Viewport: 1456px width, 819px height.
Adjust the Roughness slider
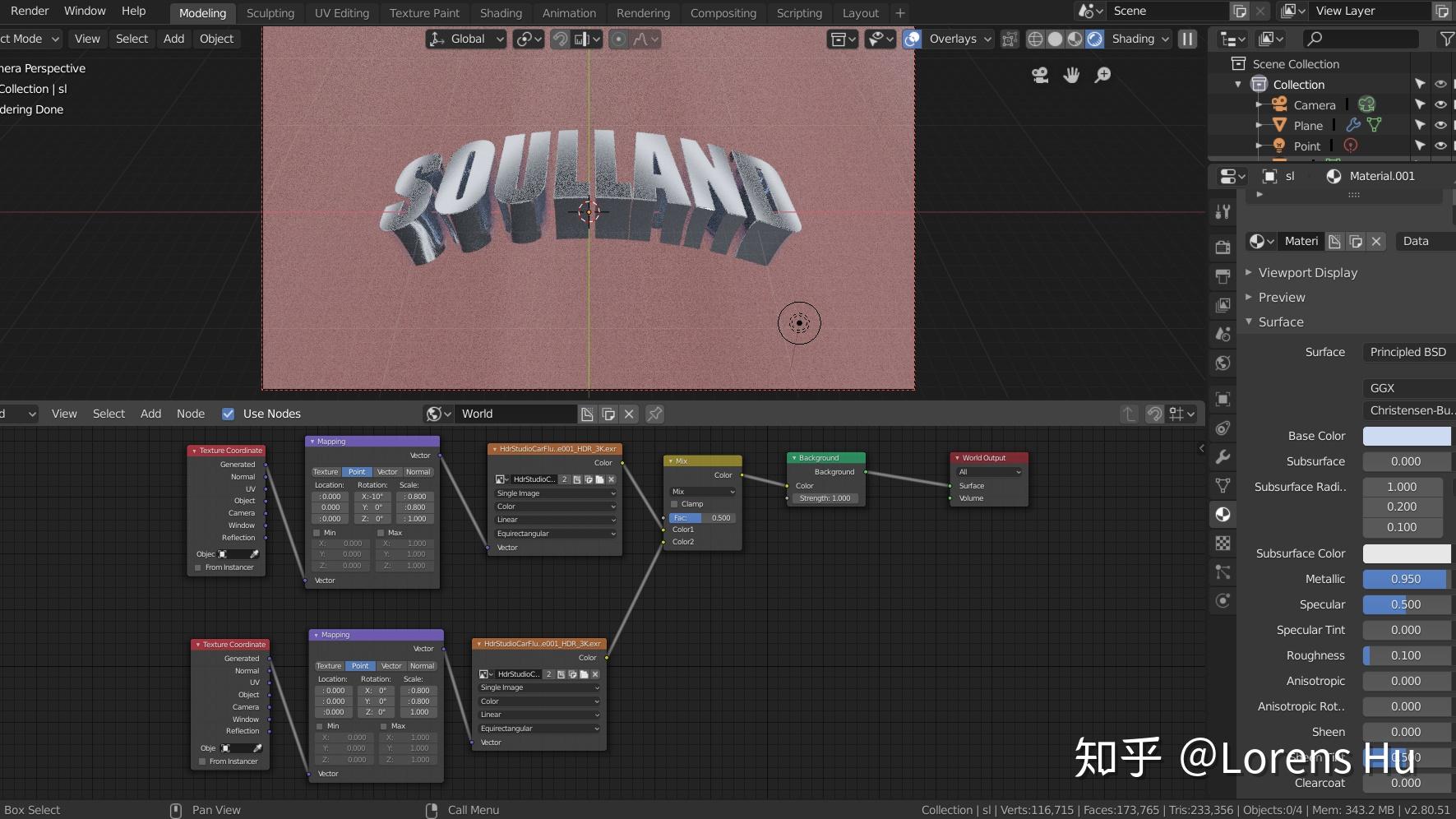tap(1407, 655)
